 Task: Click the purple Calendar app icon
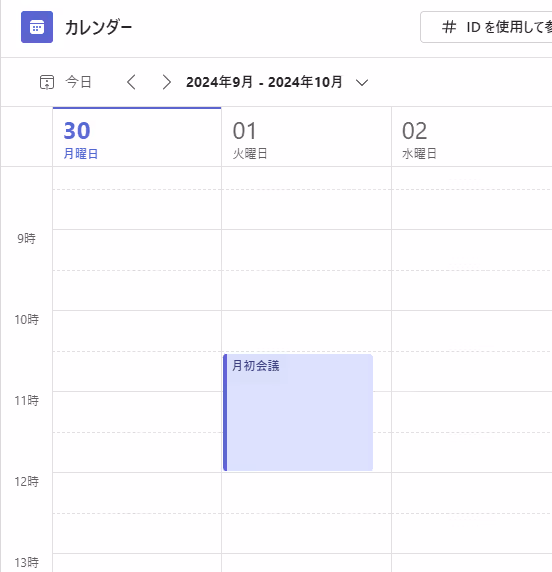(x=37, y=27)
